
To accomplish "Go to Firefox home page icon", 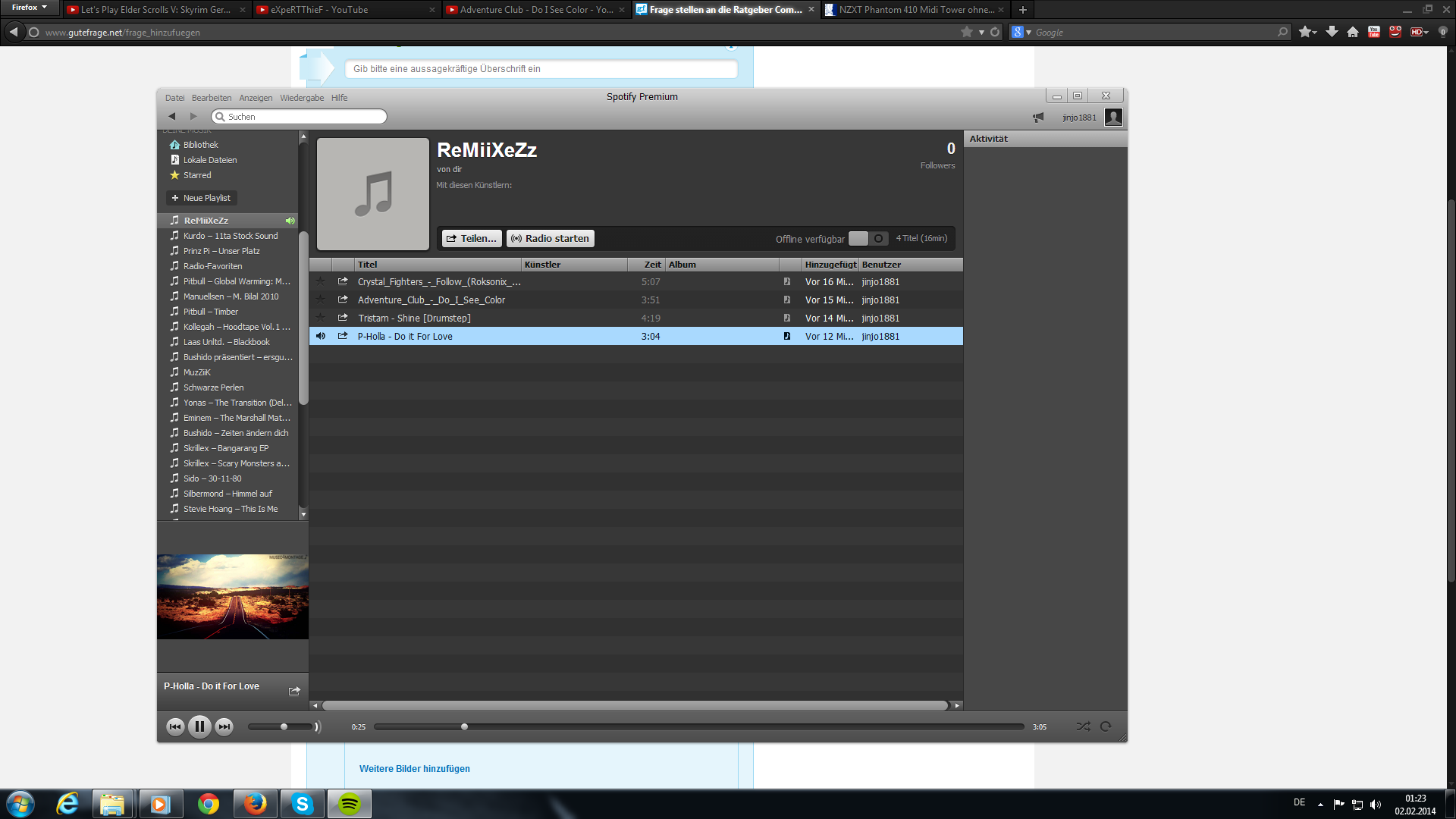I will point(1352,32).
